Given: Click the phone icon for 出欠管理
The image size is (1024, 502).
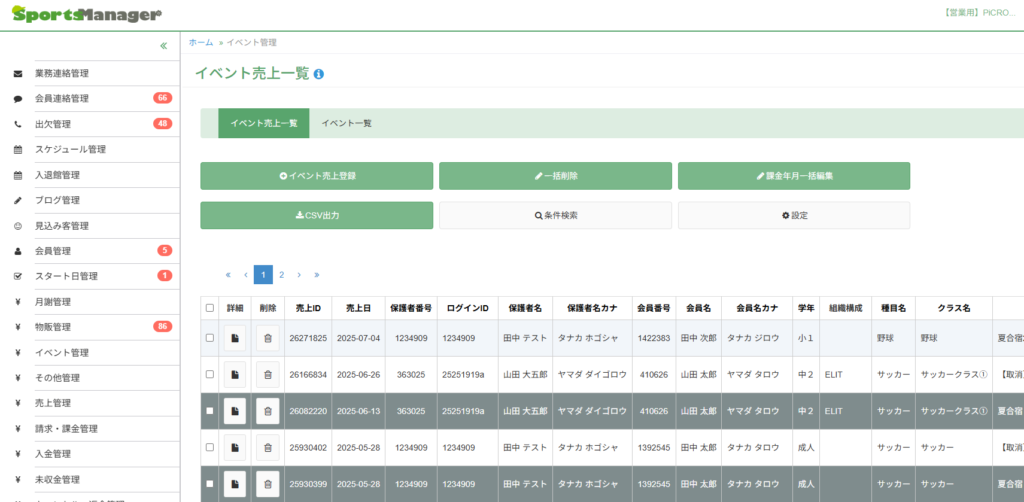Looking at the screenshot, I should 18,124.
